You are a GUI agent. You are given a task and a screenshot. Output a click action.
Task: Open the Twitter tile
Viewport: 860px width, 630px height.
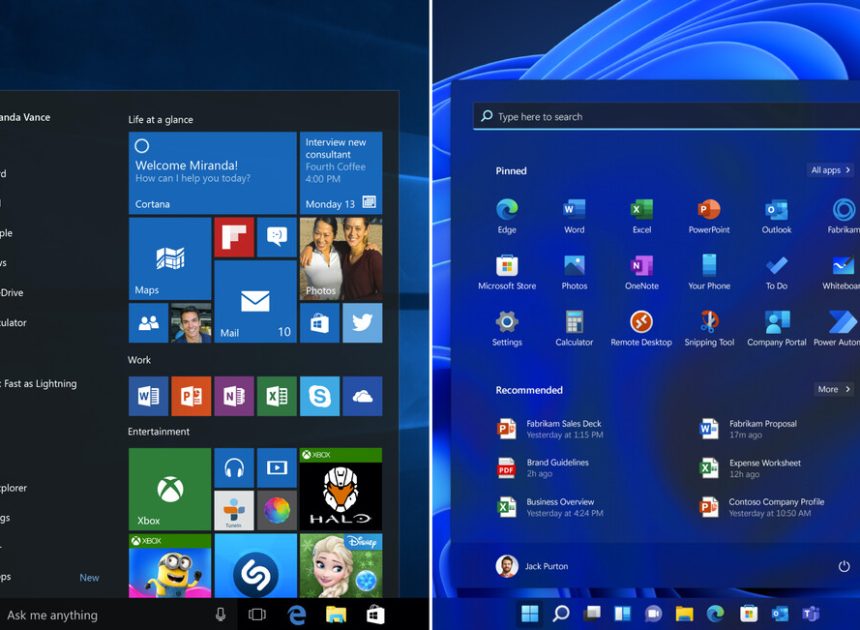(x=362, y=323)
